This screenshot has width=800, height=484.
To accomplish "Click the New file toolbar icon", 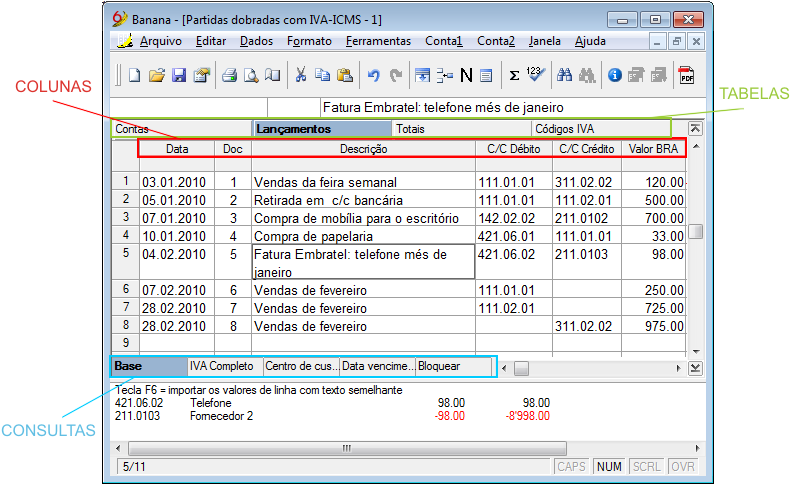I will click(x=135, y=75).
